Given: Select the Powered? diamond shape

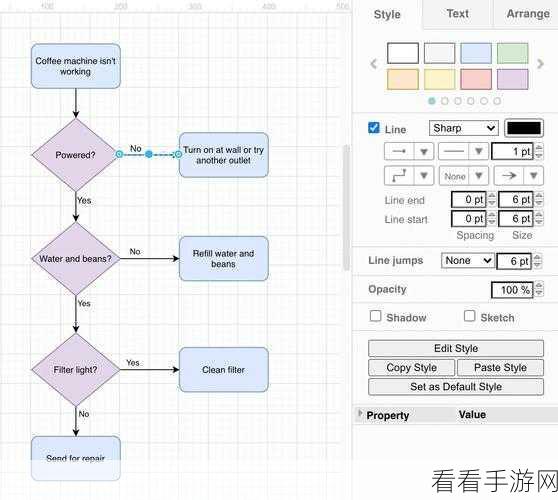Looking at the screenshot, I should (x=75, y=155).
